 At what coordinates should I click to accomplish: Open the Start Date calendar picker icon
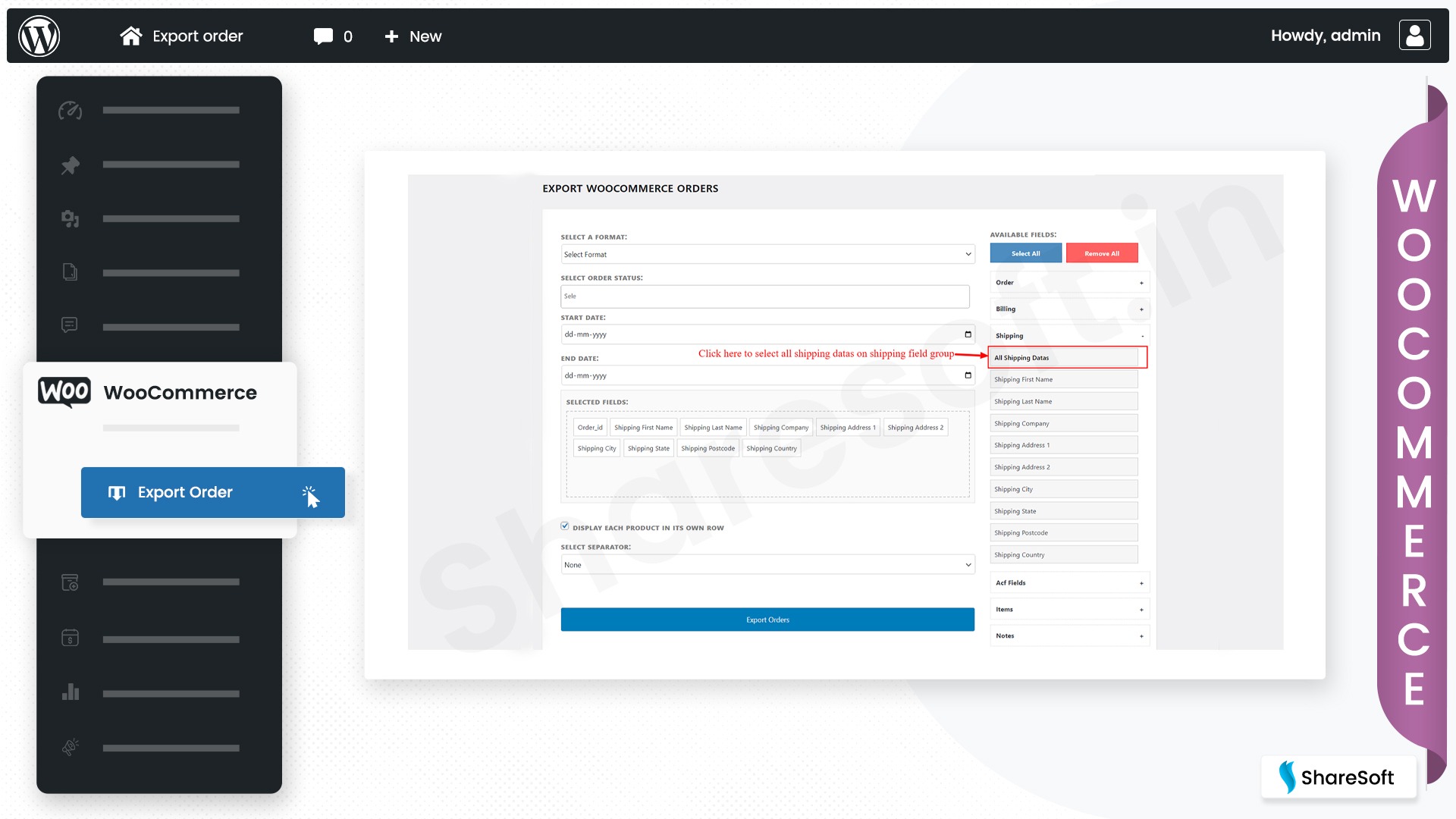point(968,334)
